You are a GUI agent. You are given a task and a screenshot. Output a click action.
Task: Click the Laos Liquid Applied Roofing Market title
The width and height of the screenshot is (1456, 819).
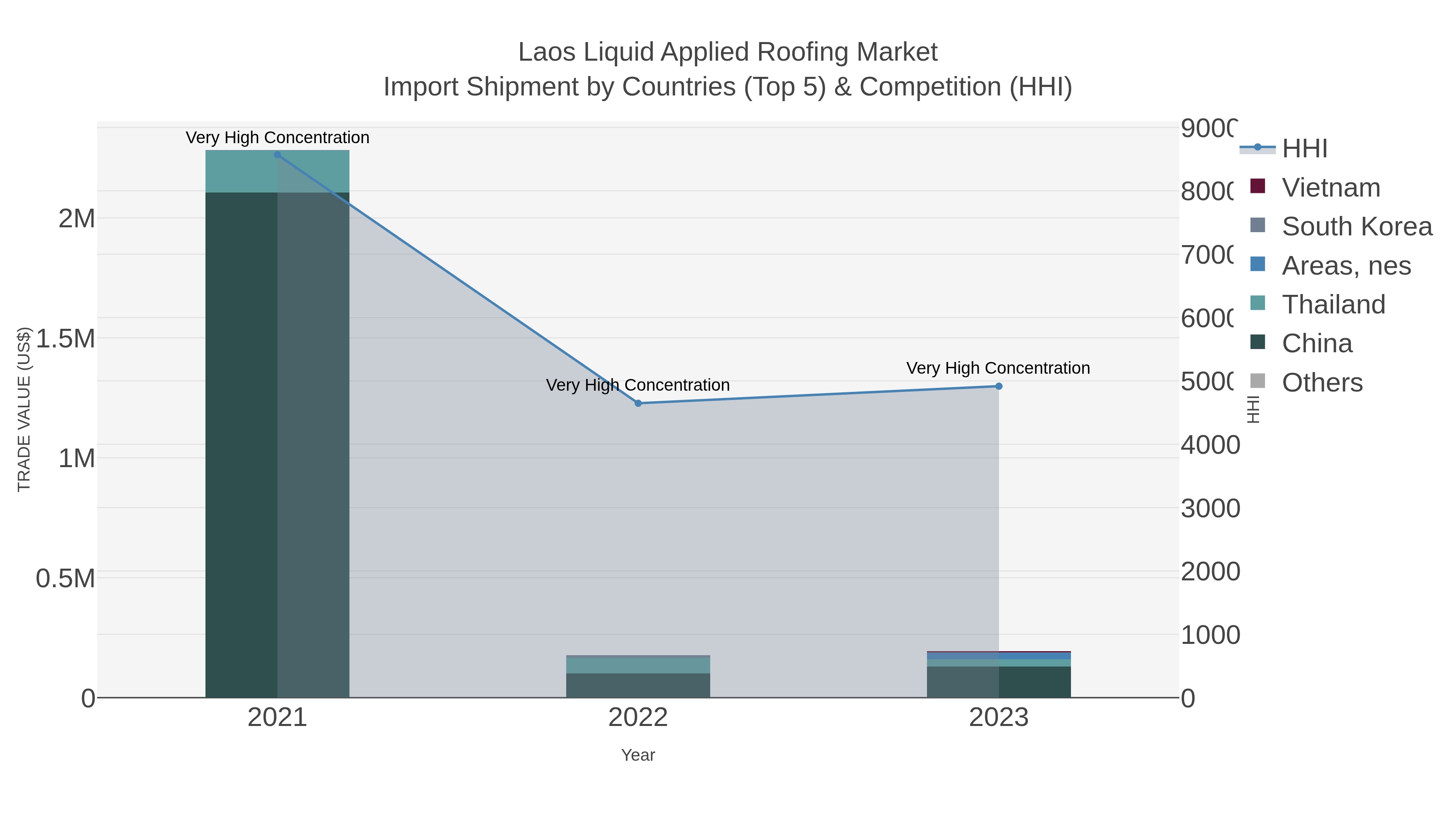coord(728,52)
